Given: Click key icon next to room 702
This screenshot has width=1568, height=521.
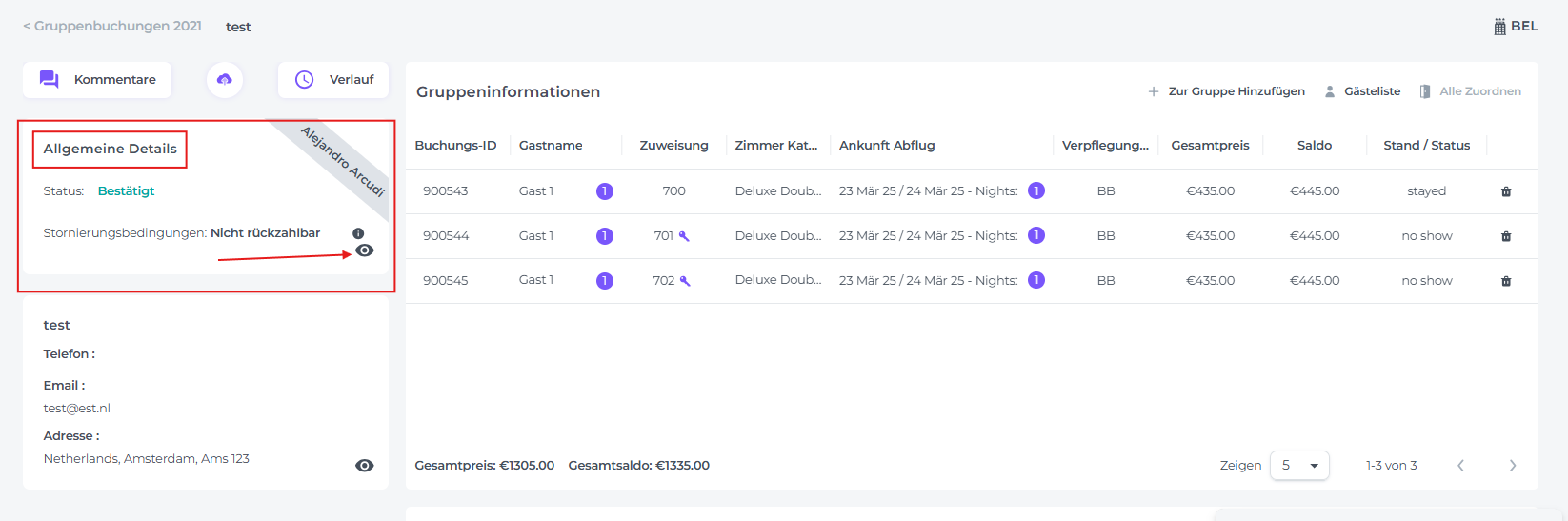Looking at the screenshot, I should 684,281.
